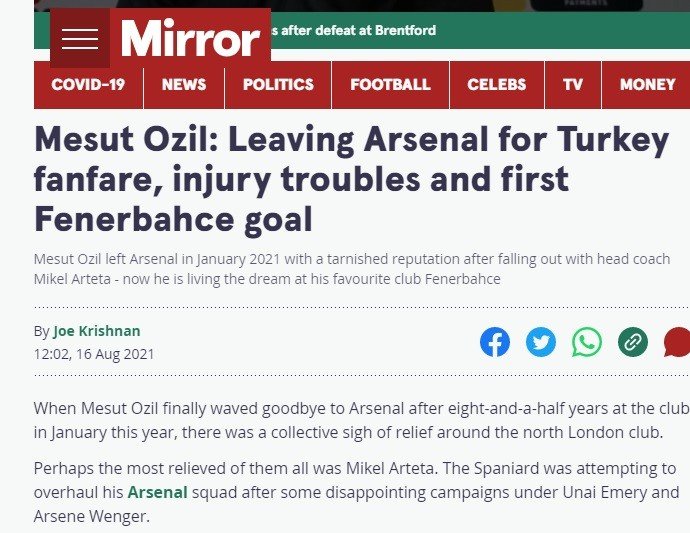Share article on Twitter

point(541,342)
